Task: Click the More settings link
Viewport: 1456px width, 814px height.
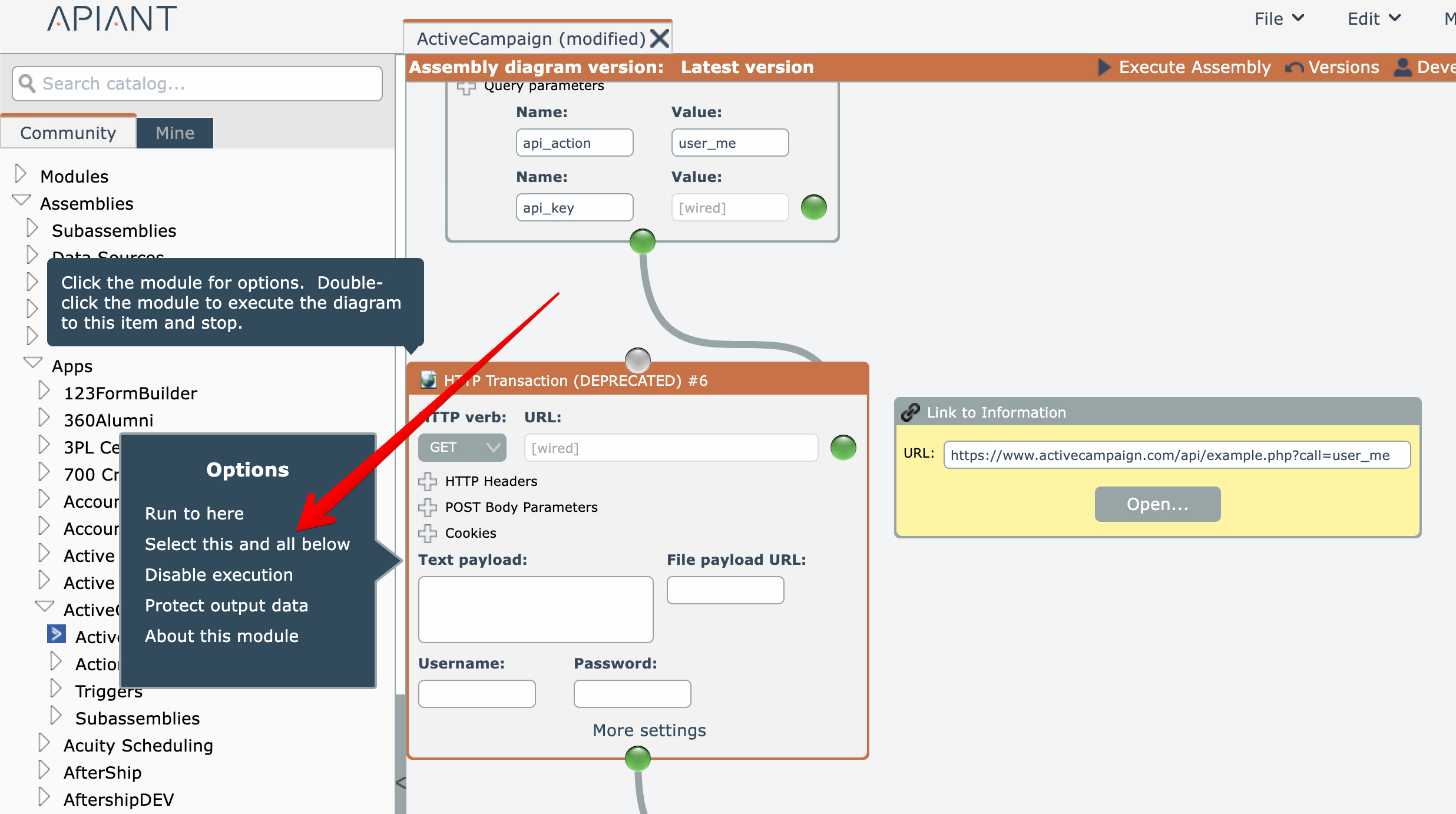Action: [649, 730]
